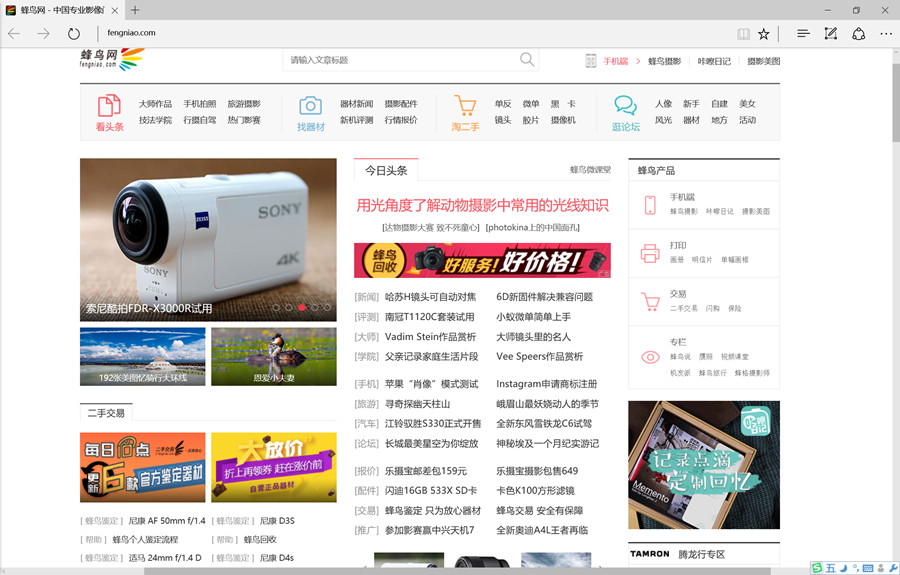Open the Hub lines icon
900x575 pixels.
[x=803, y=34]
